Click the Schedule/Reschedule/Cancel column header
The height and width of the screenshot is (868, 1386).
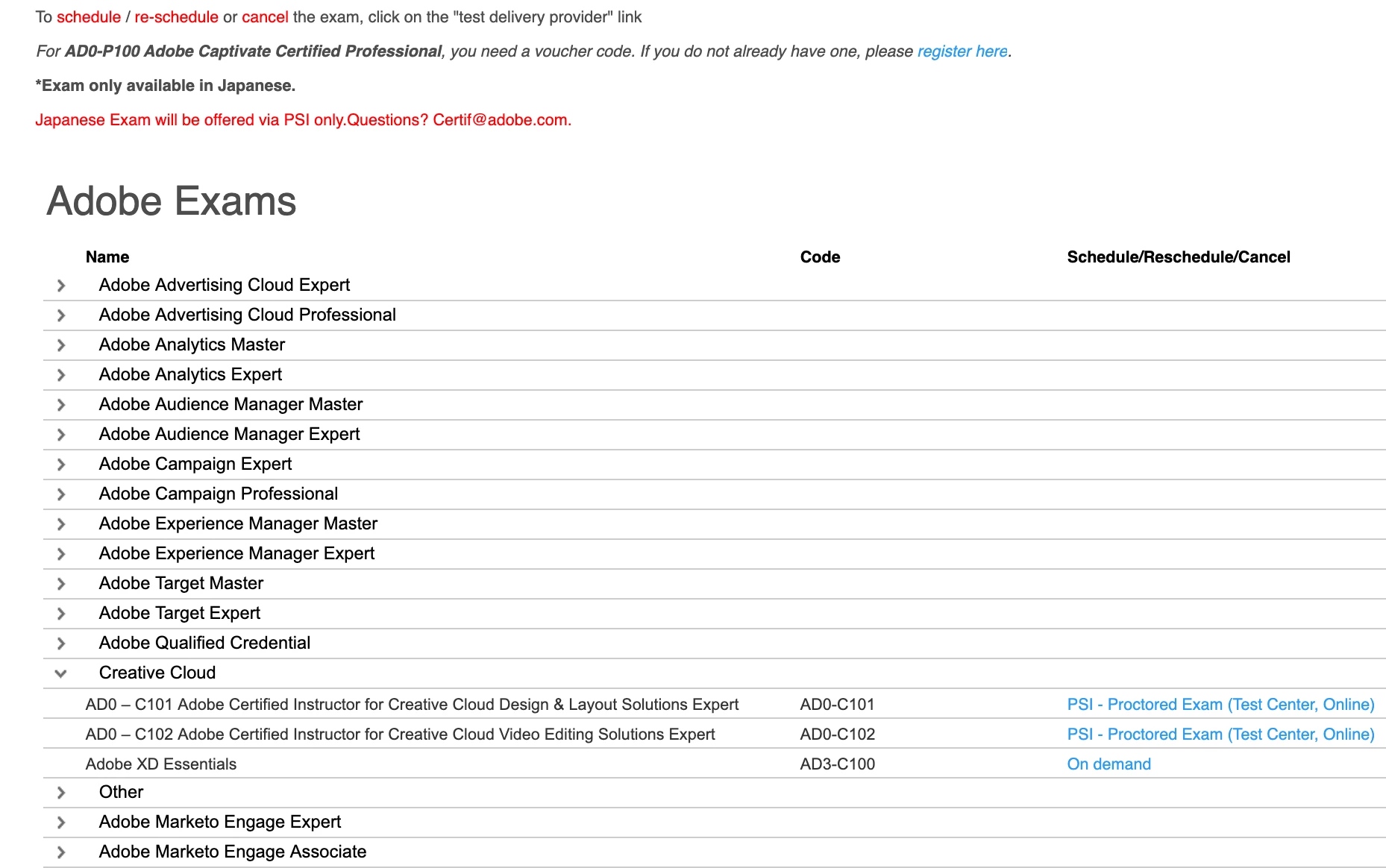click(1179, 257)
